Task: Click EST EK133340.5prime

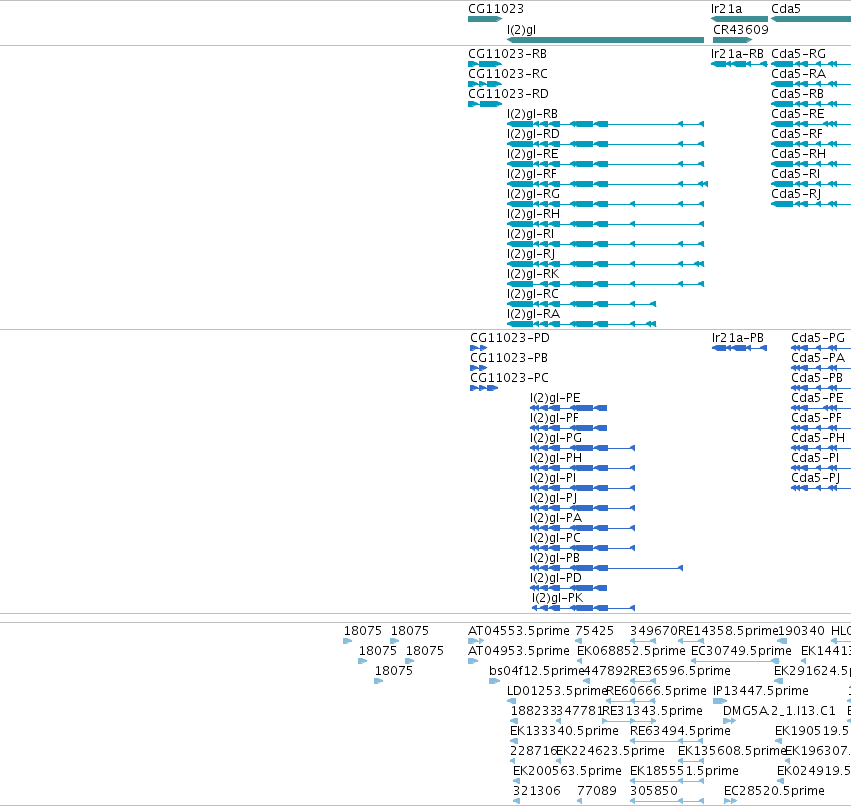Action: (564, 732)
